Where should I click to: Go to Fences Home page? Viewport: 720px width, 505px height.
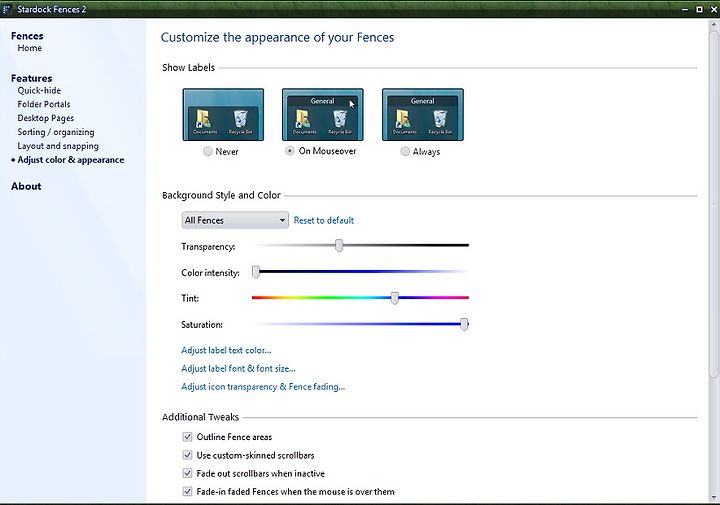pos(29,48)
